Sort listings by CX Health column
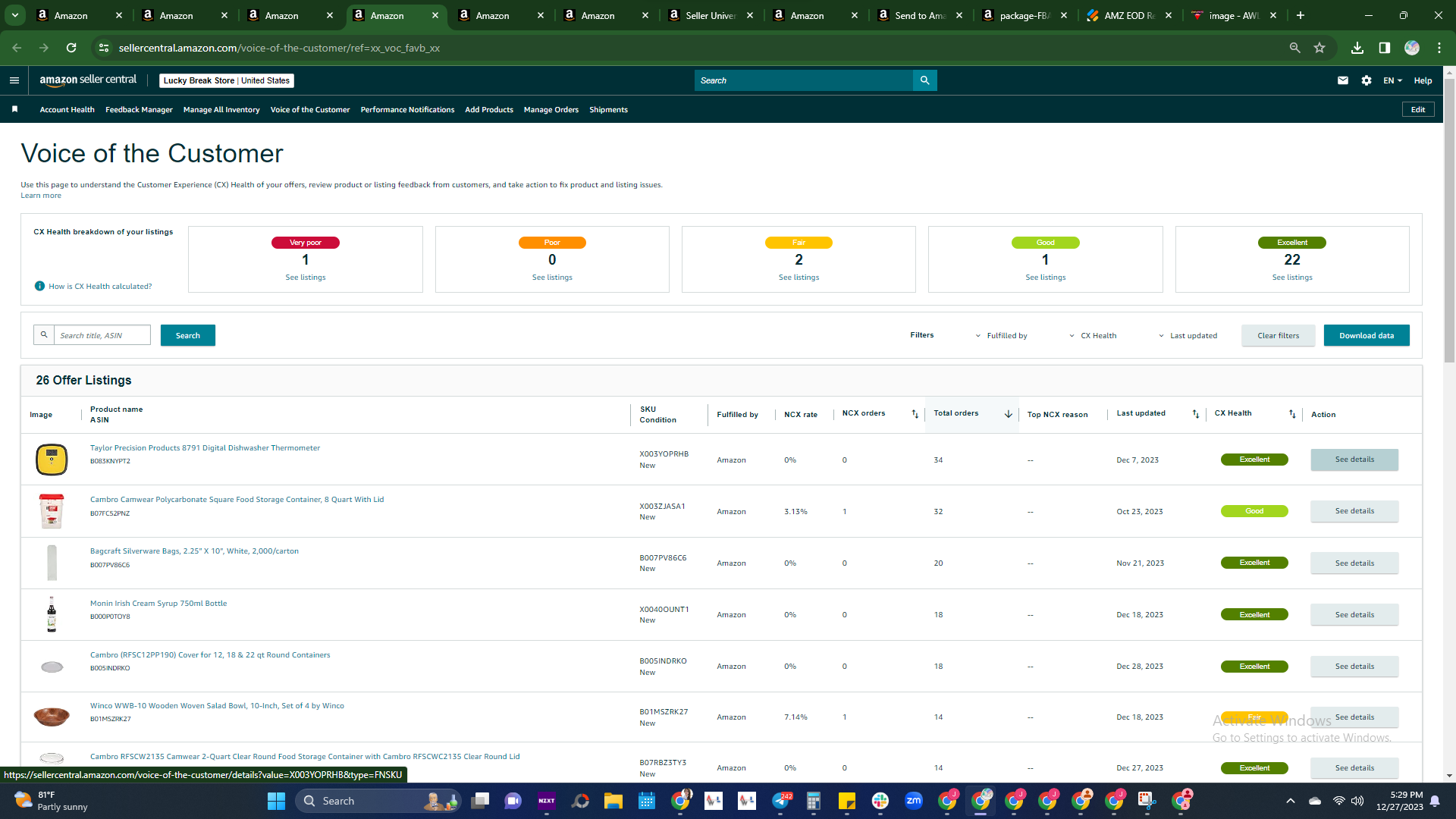The image size is (1456, 819). 1292,414
